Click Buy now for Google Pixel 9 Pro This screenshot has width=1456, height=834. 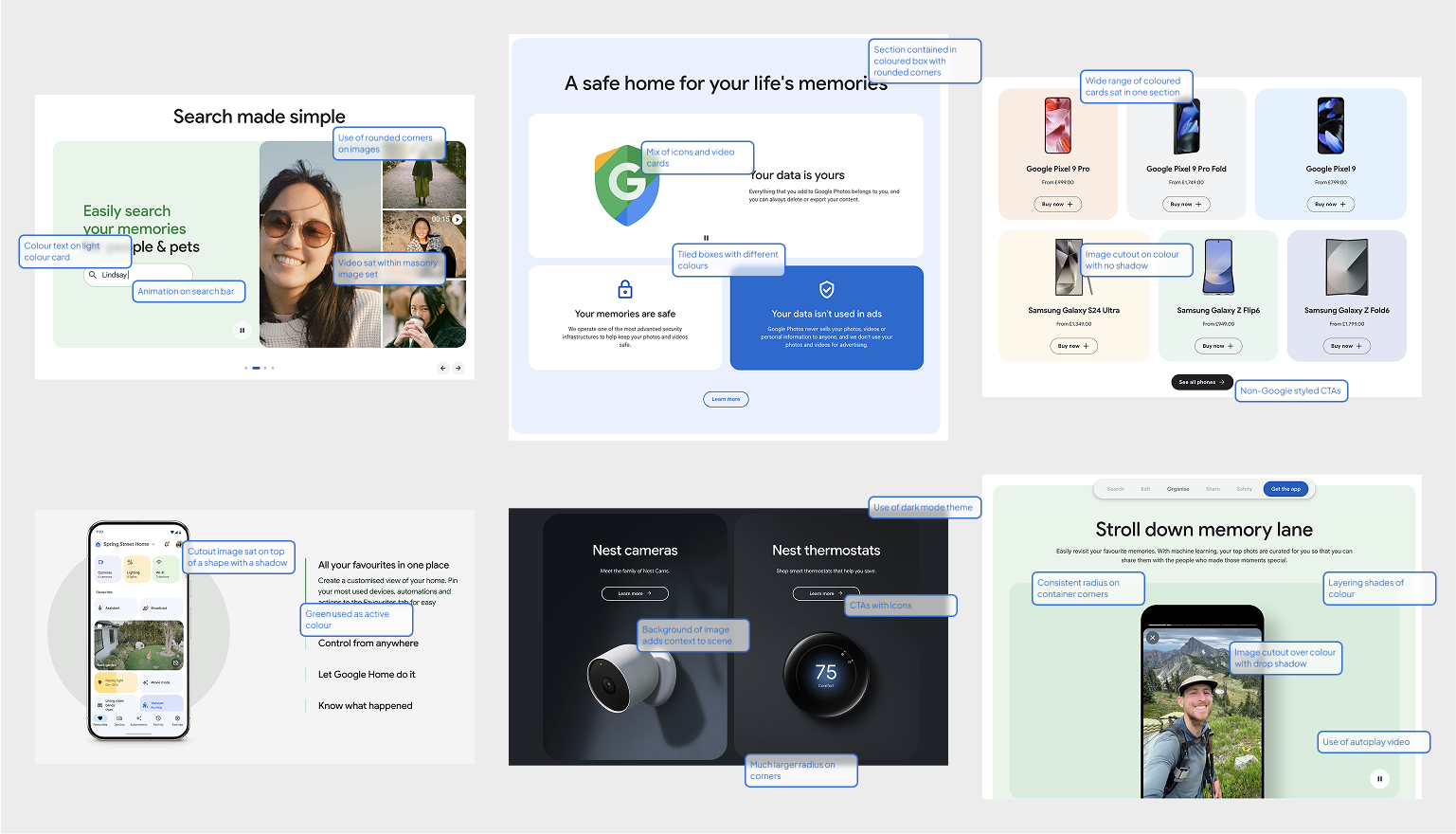[x=1057, y=205]
